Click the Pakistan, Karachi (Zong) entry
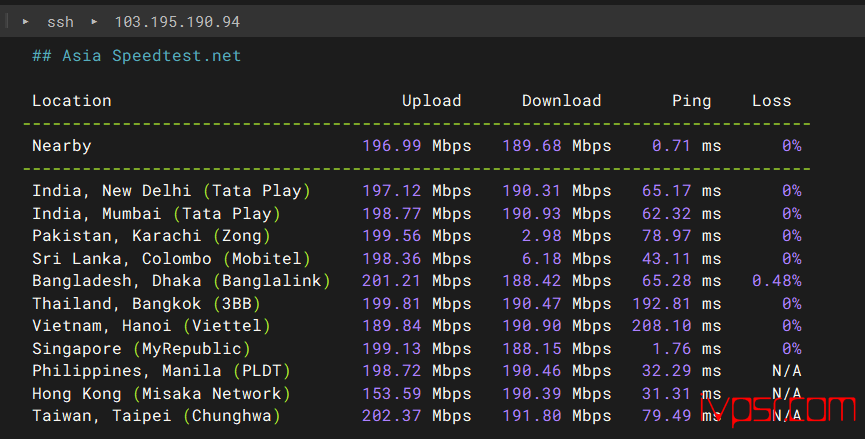The height and width of the screenshot is (439, 865). (x=152, y=236)
